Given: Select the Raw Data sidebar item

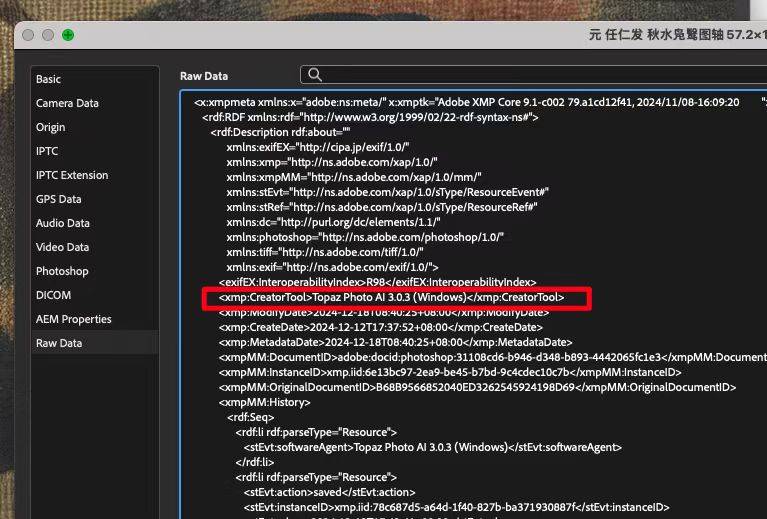Looking at the screenshot, I should tap(59, 343).
